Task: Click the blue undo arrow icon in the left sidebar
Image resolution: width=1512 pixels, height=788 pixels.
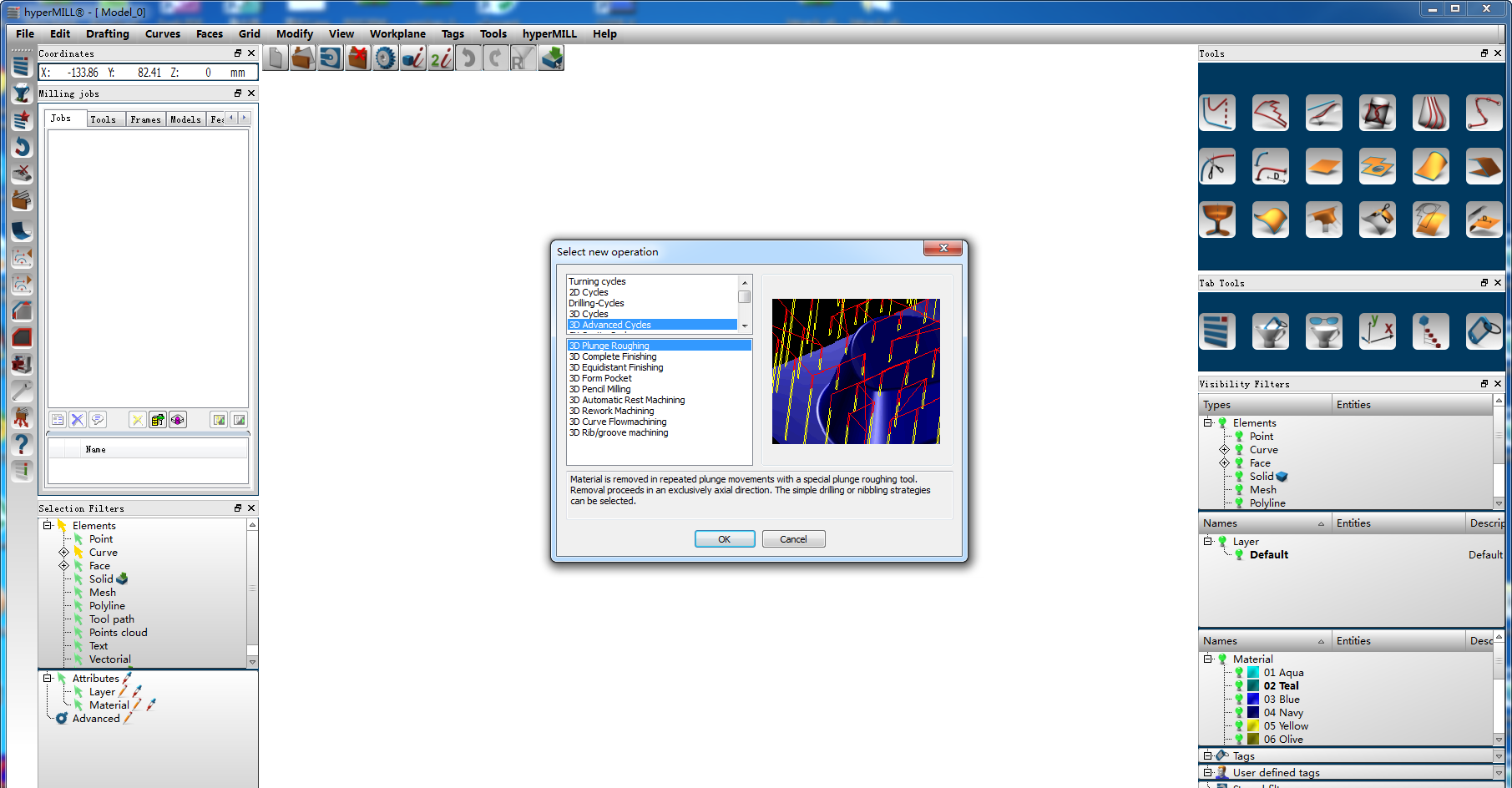Action: coord(22,147)
